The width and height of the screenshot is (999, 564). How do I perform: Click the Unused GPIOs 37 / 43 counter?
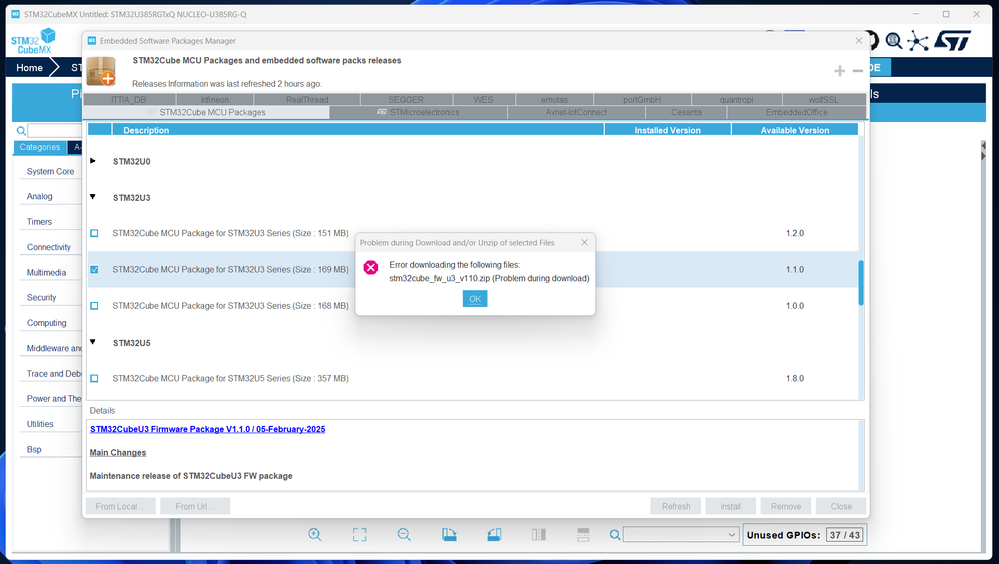tap(805, 535)
